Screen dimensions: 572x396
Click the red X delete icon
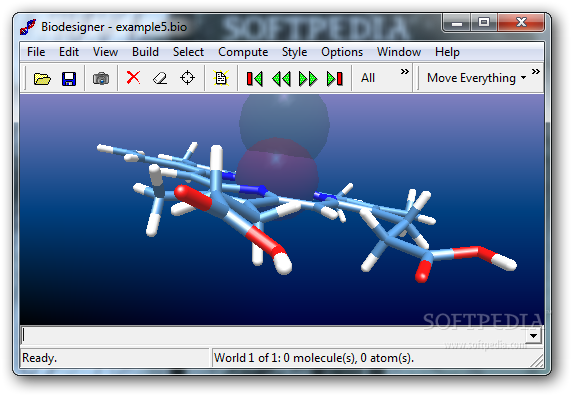pos(133,78)
